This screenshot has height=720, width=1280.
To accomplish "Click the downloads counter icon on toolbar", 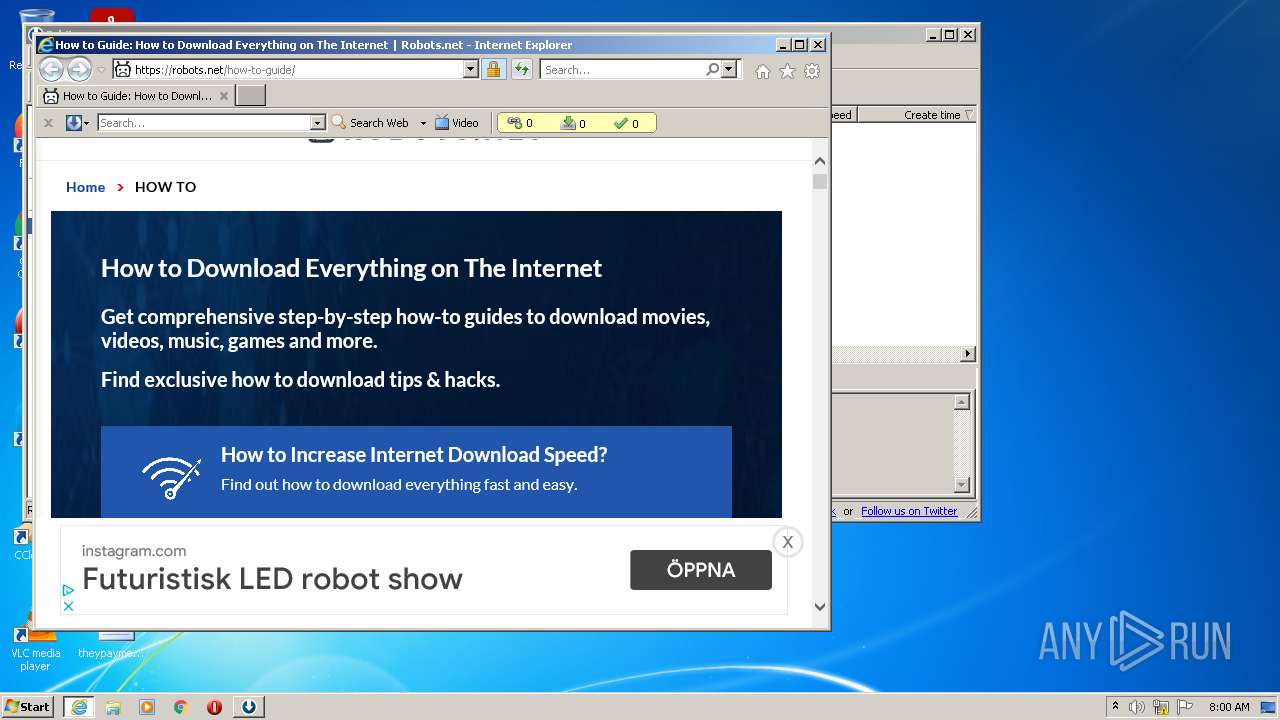I will [x=568, y=123].
